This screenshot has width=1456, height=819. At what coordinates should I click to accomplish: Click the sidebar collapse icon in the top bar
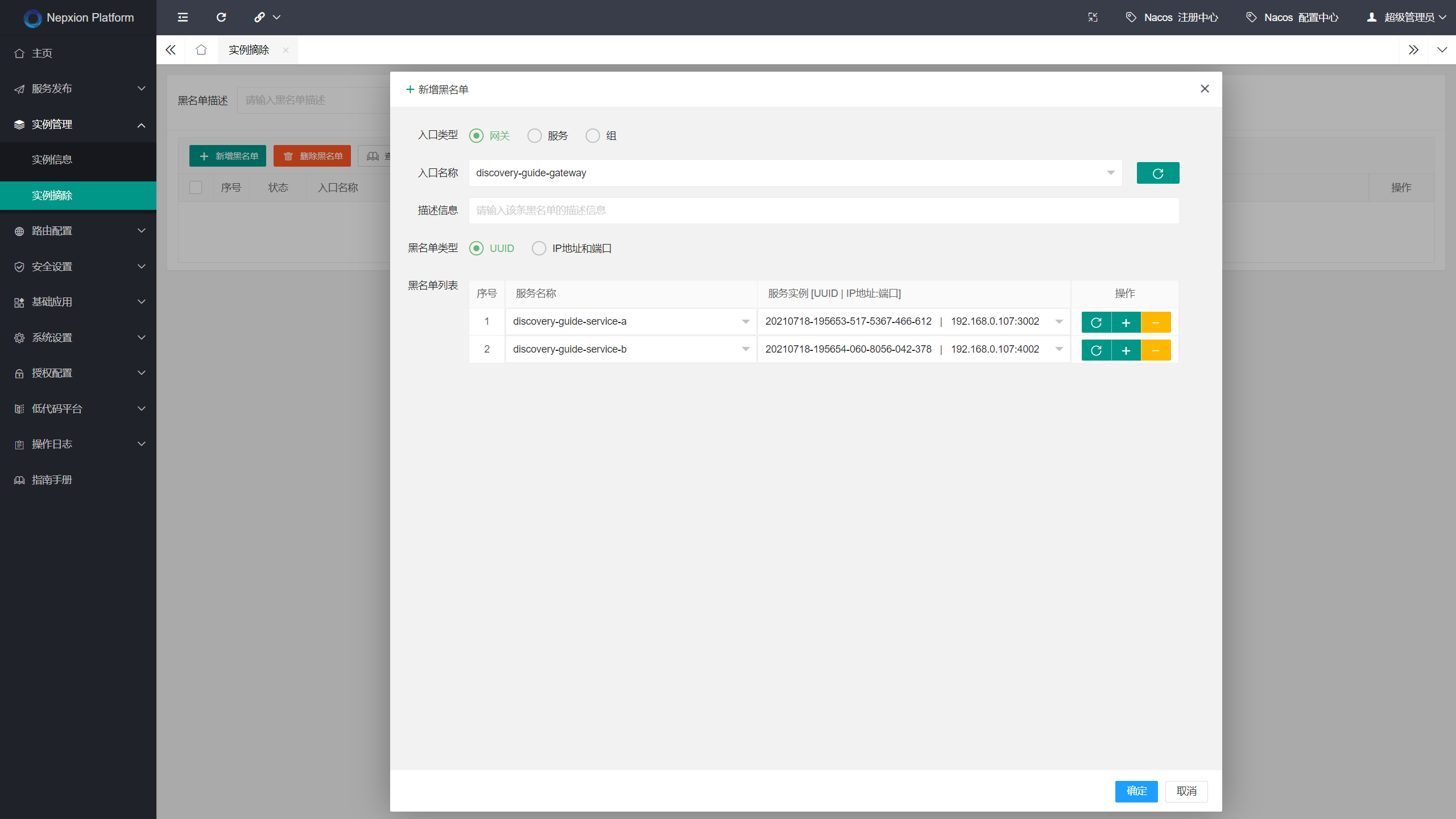[183, 17]
